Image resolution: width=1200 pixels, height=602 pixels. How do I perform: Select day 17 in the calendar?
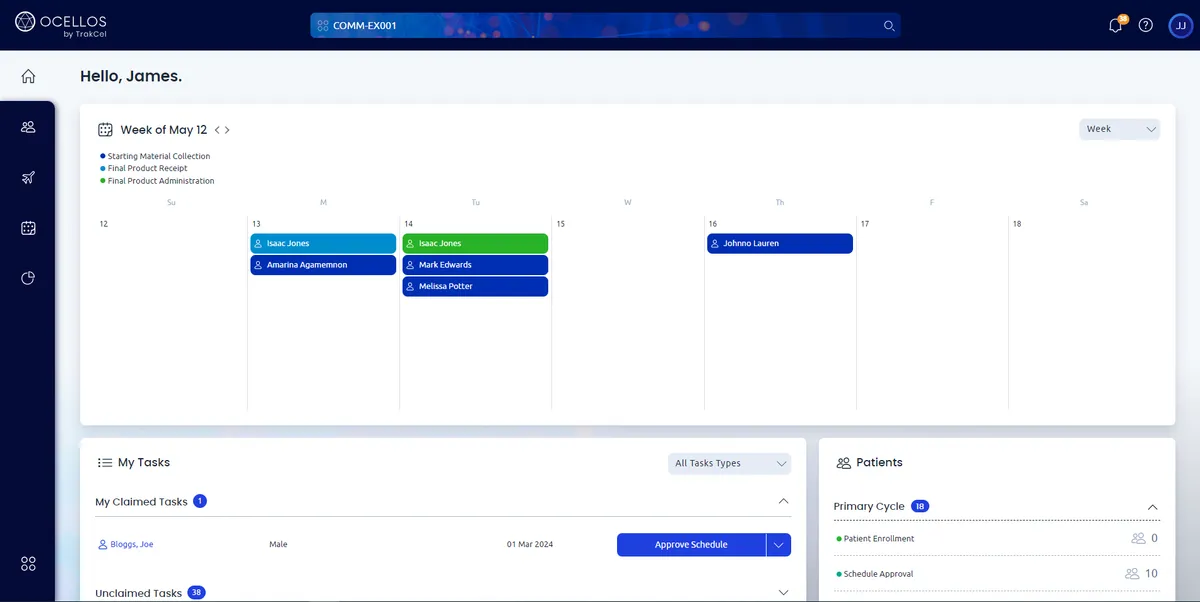tap(865, 224)
